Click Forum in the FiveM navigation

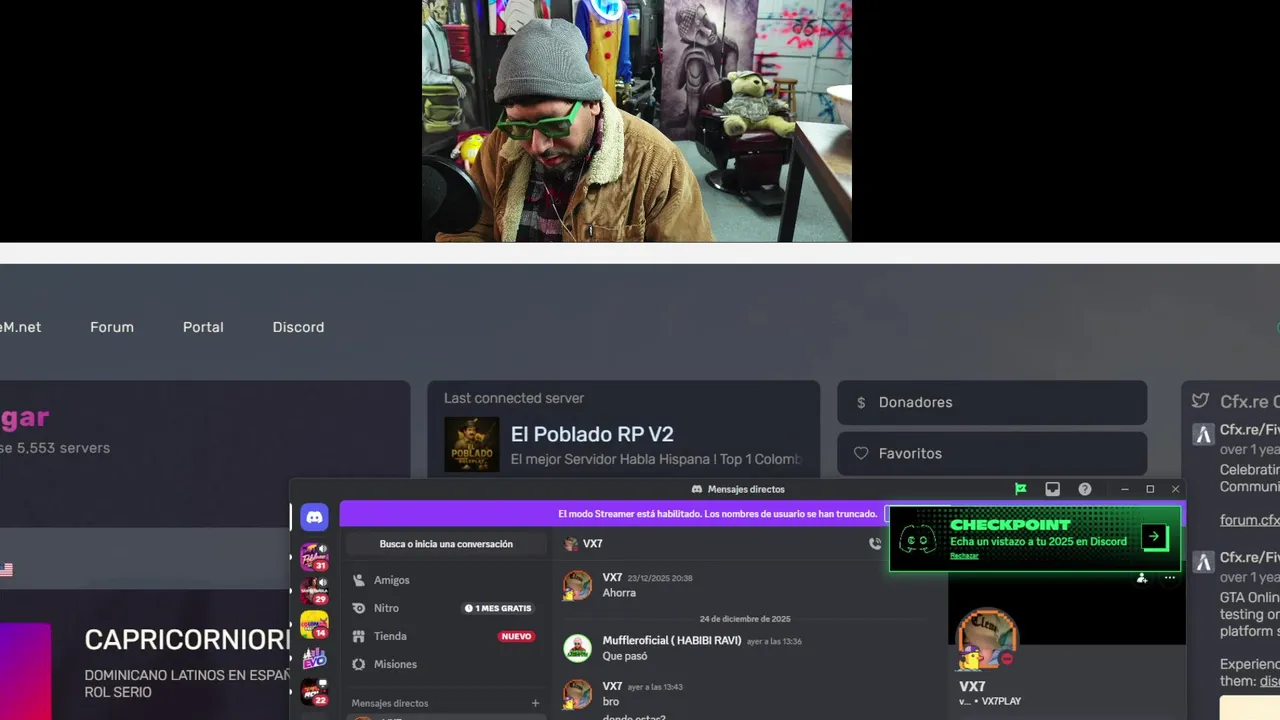point(112,327)
